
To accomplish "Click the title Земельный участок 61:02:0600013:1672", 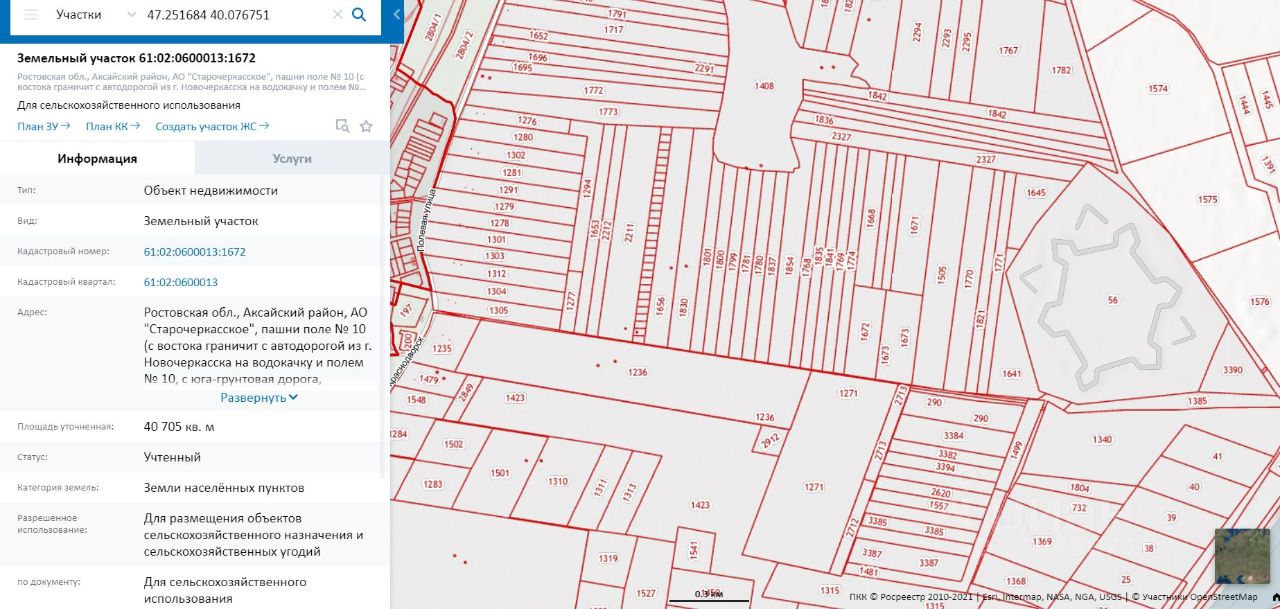I will point(136,58).
